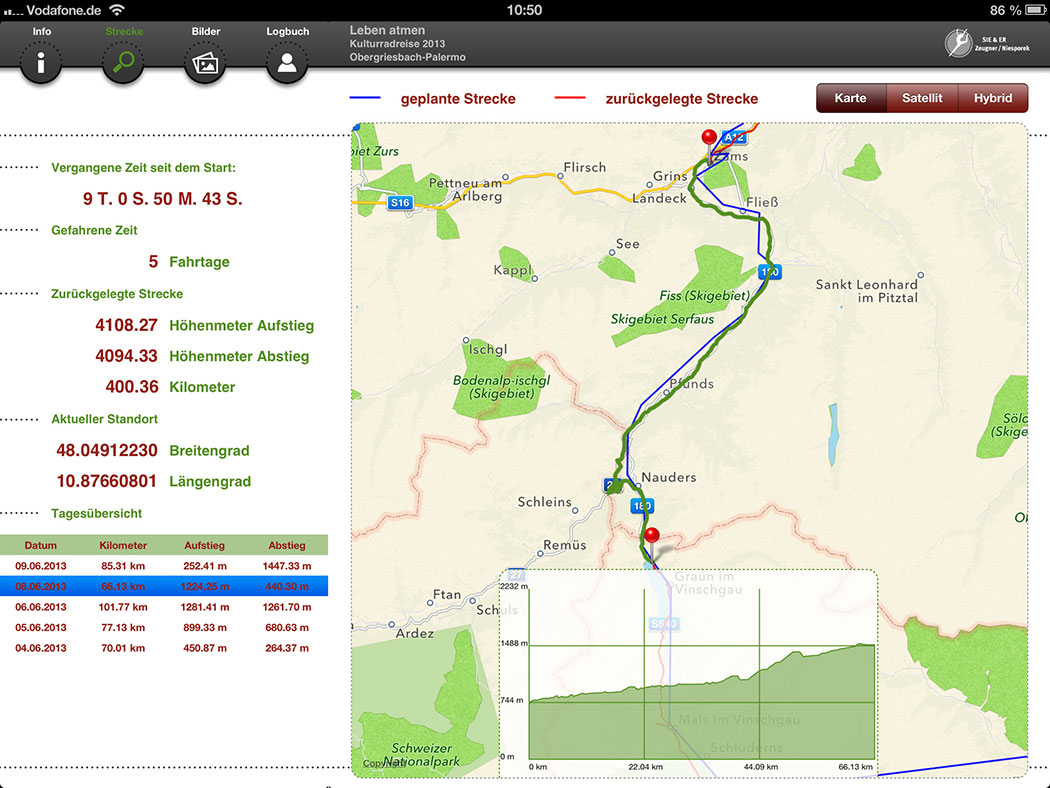Image resolution: width=1050 pixels, height=788 pixels.
Task: Tap the Aufstieg column header
Action: (x=205, y=545)
